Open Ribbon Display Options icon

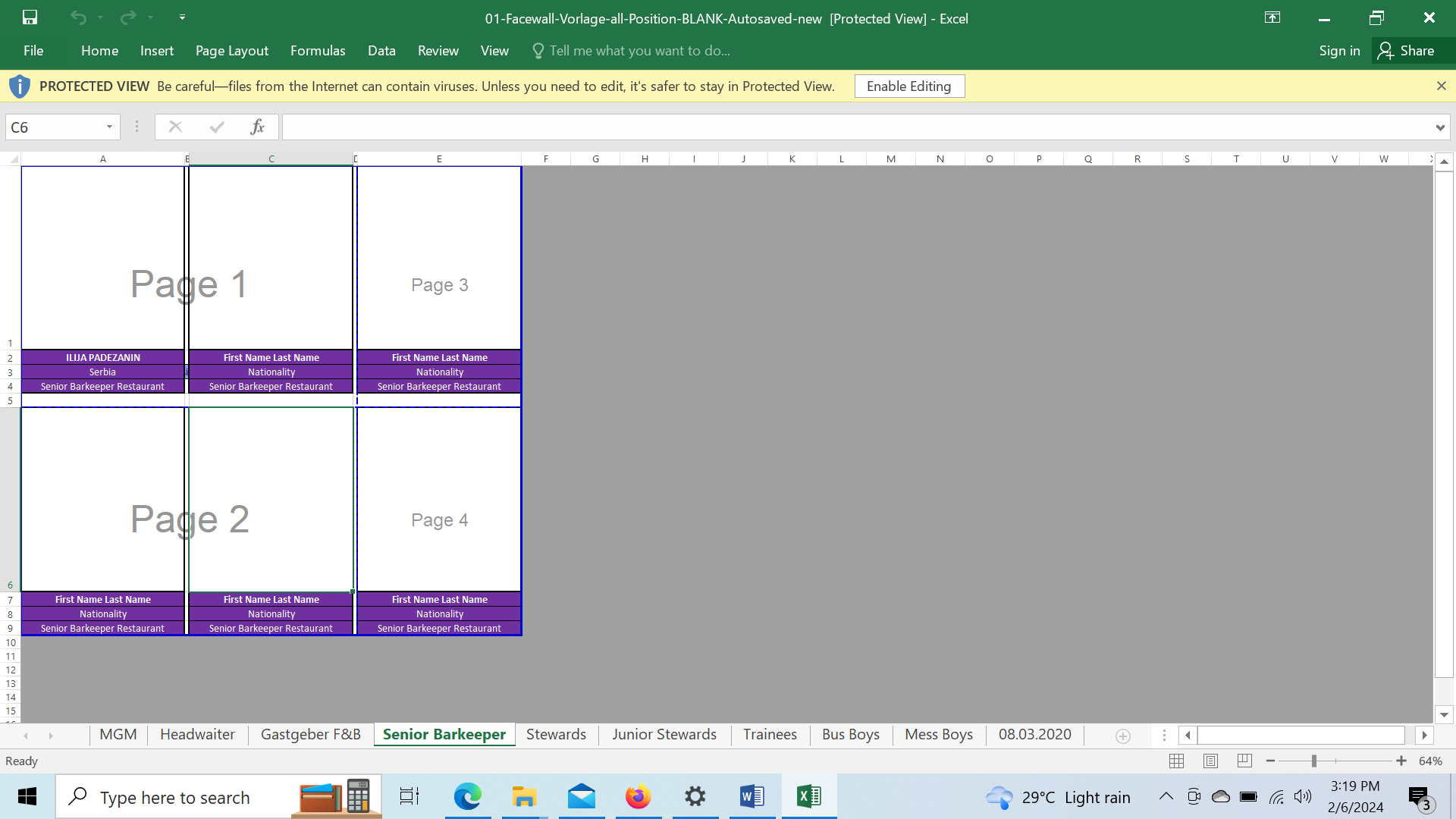pyautogui.click(x=1272, y=17)
